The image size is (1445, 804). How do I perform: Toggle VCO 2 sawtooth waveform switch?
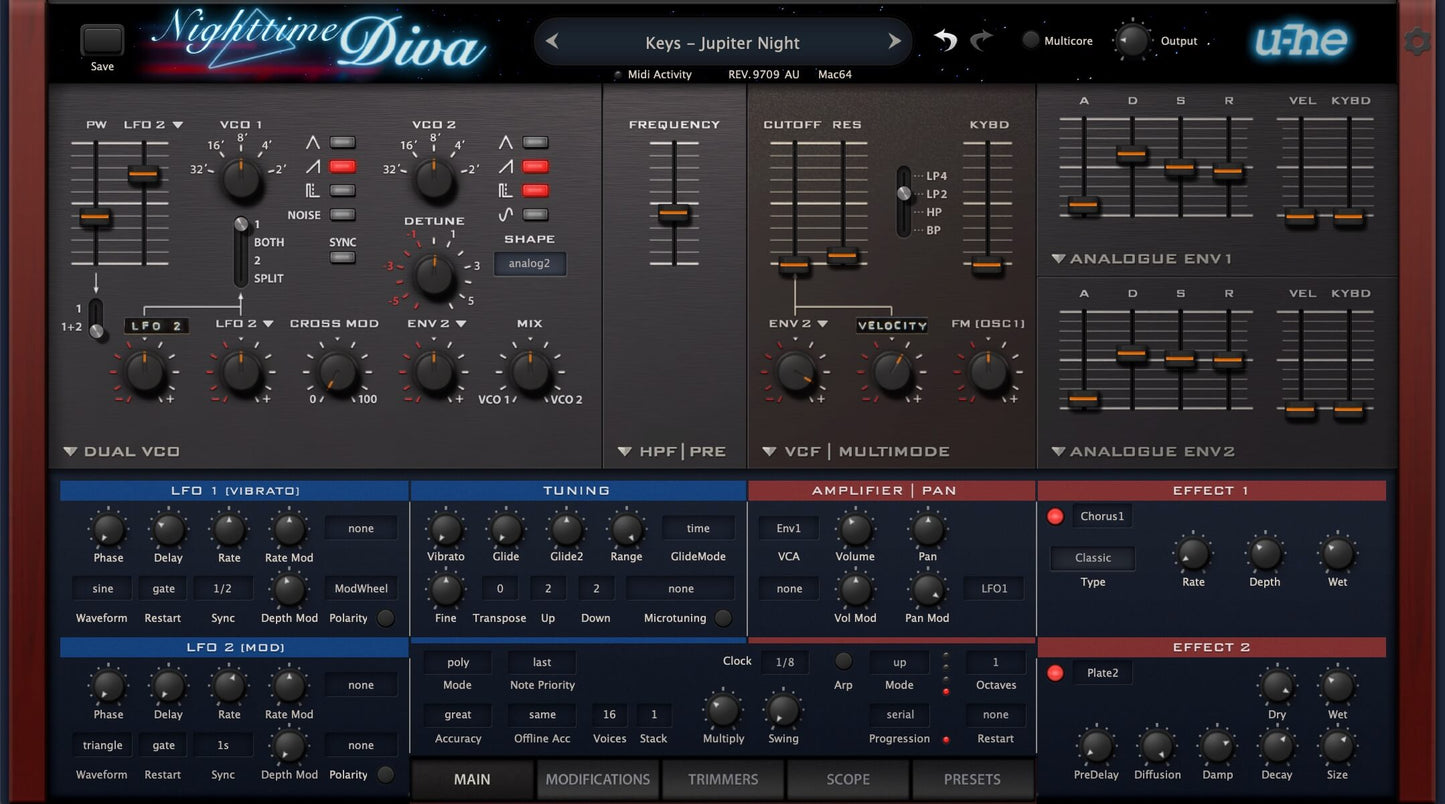(x=535, y=166)
